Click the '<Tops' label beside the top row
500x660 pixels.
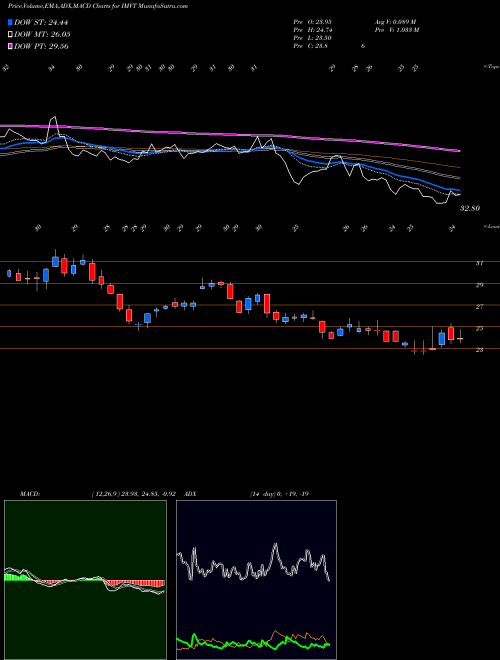click(491, 67)
